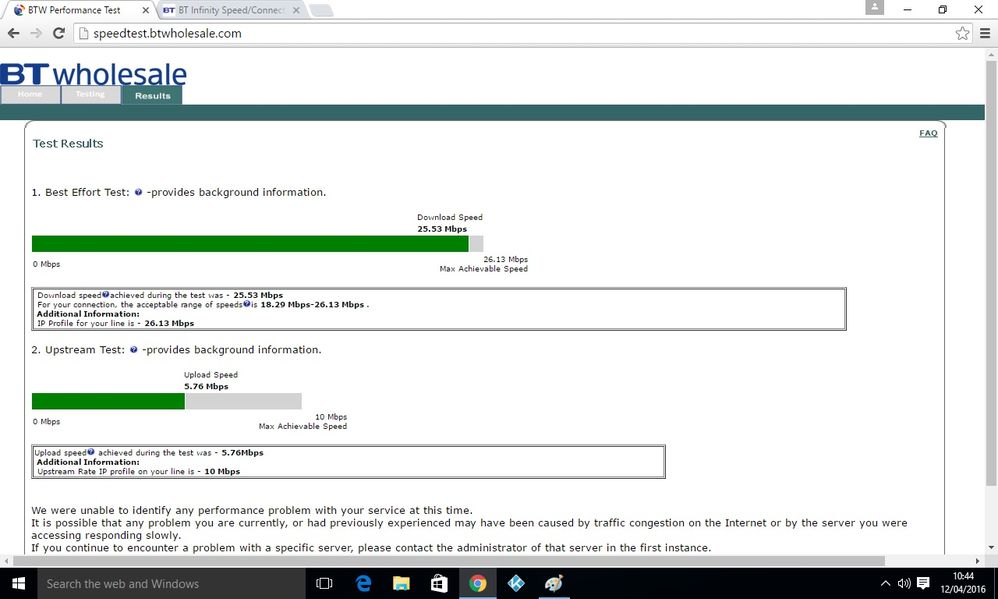Open the Action Center notifications icon

pyautogui.click(x=924, y=584)
